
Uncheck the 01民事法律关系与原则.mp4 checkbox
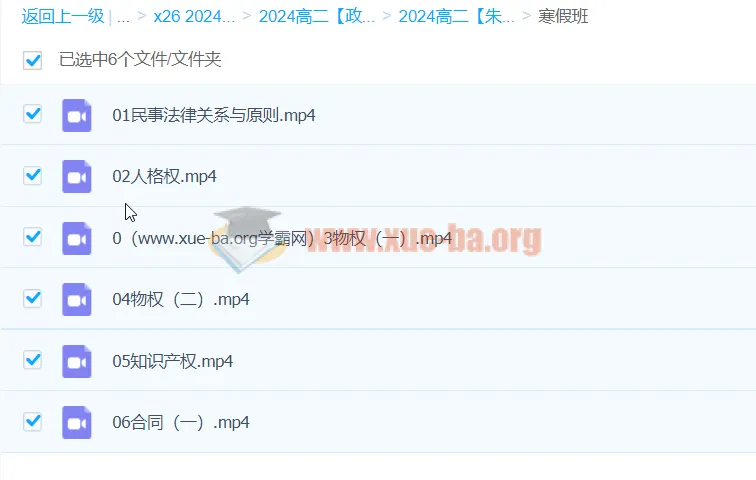pyautogui.click(x=32, y=114)
